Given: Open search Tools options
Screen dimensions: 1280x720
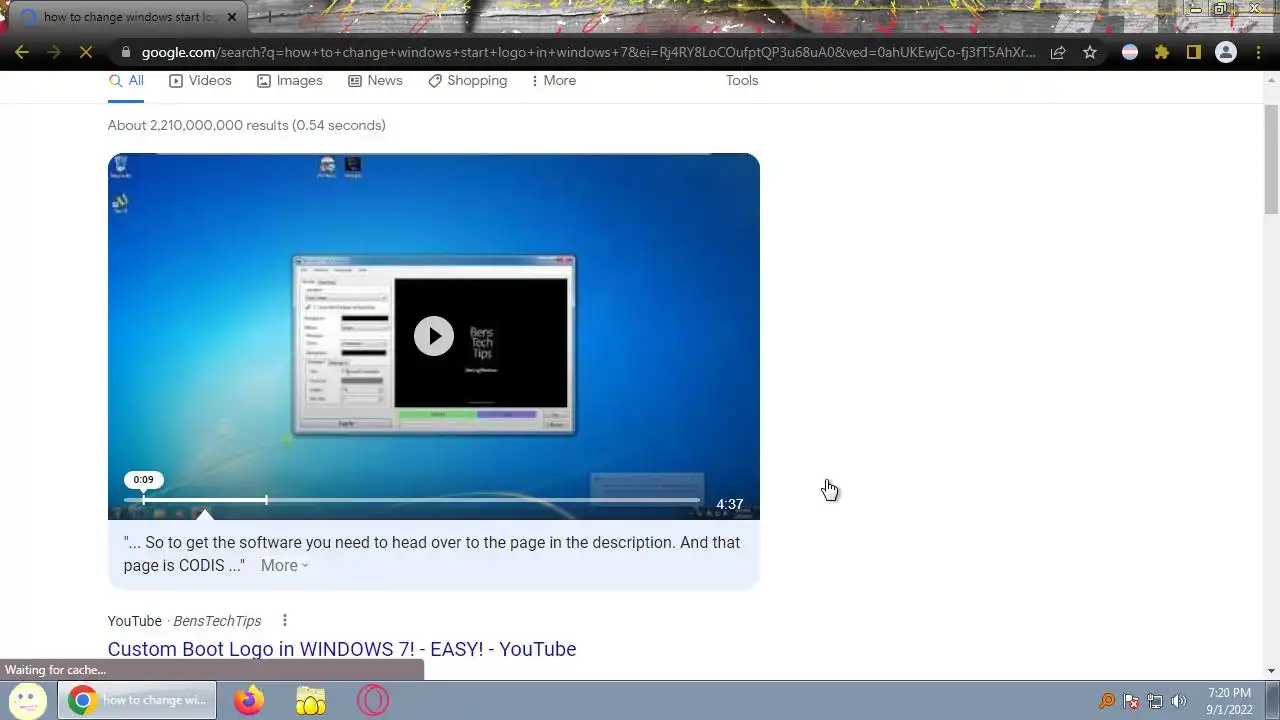Looking at the screenshot, I should (742, 81).
